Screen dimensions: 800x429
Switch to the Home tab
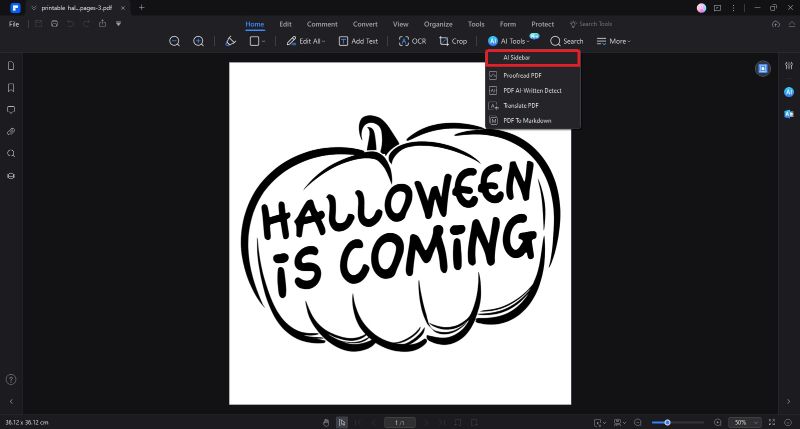(255, 24)
